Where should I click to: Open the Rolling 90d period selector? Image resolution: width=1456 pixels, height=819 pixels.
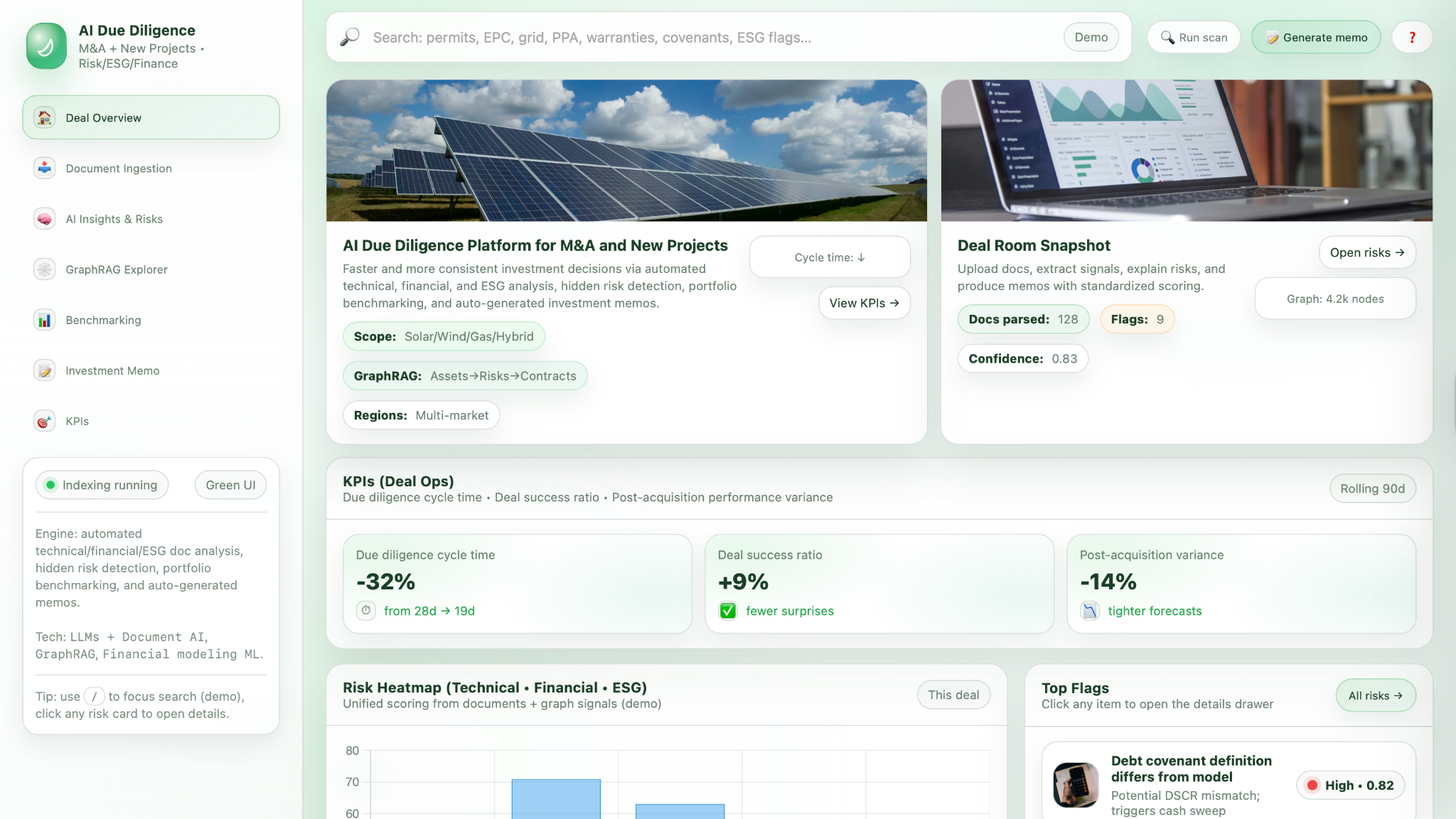pos(1372,488)
